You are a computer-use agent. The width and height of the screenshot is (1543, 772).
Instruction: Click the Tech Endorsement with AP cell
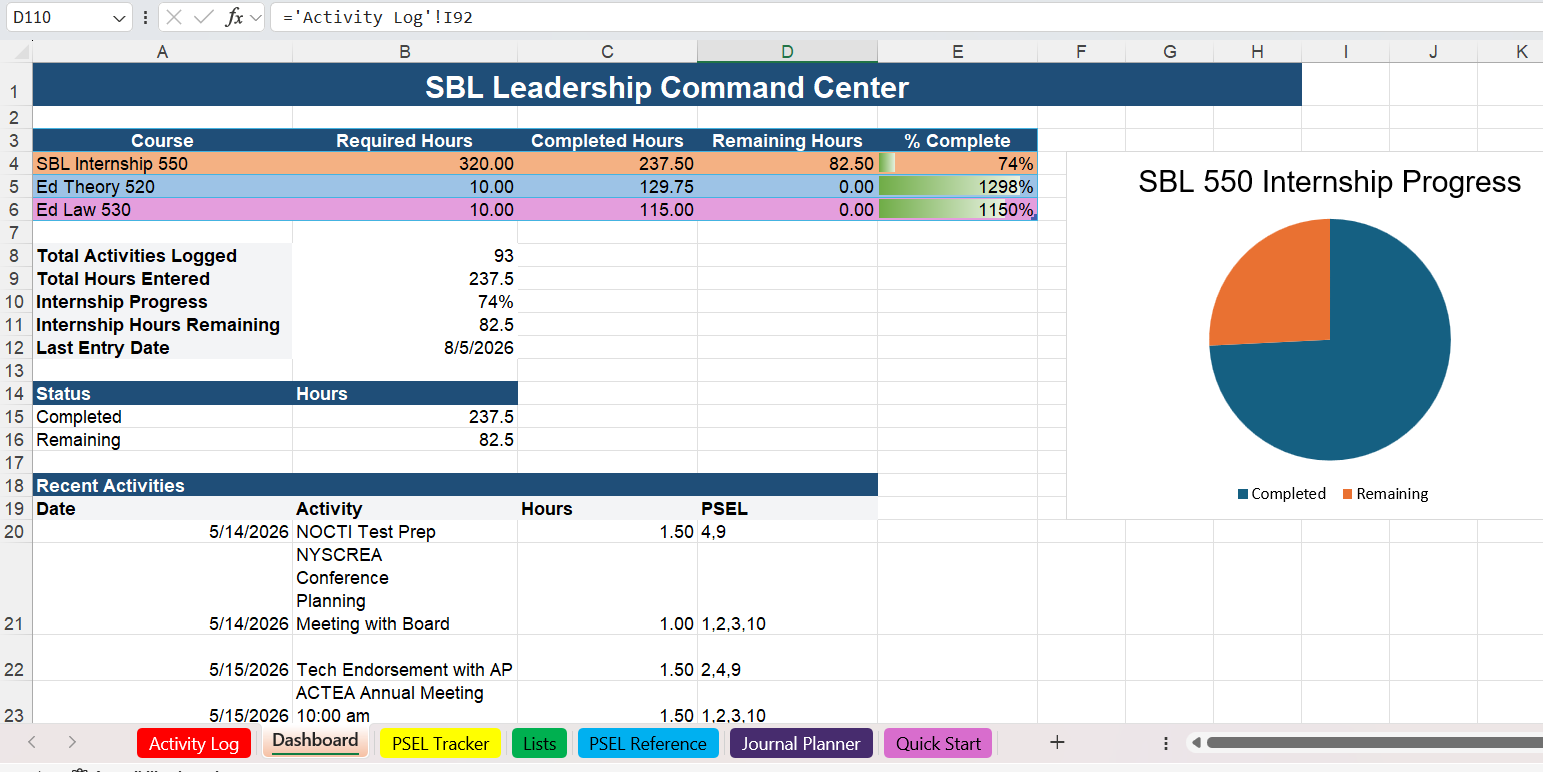click(x=405, y=658)
